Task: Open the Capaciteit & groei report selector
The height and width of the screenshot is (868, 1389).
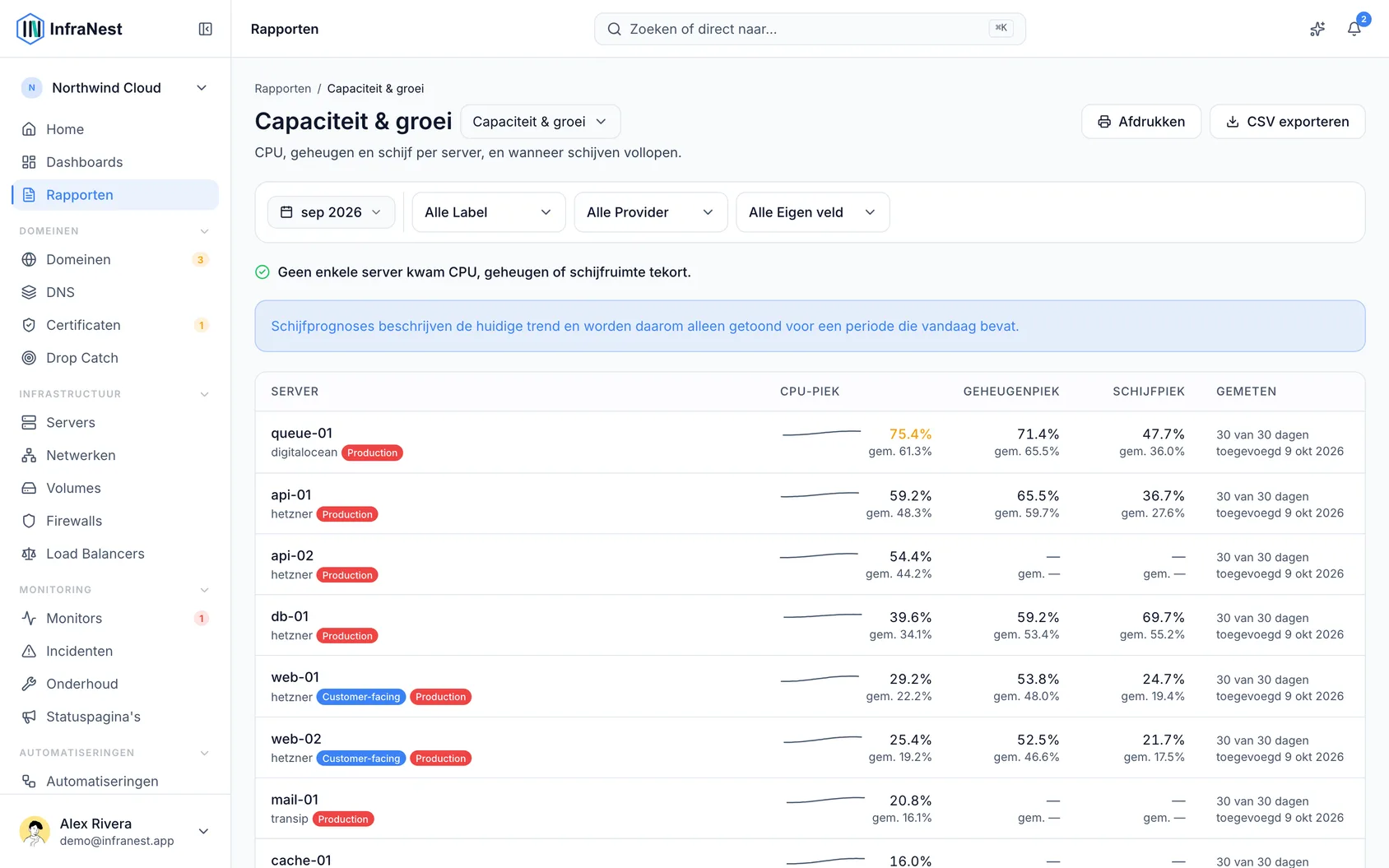Action: [540, 122]
